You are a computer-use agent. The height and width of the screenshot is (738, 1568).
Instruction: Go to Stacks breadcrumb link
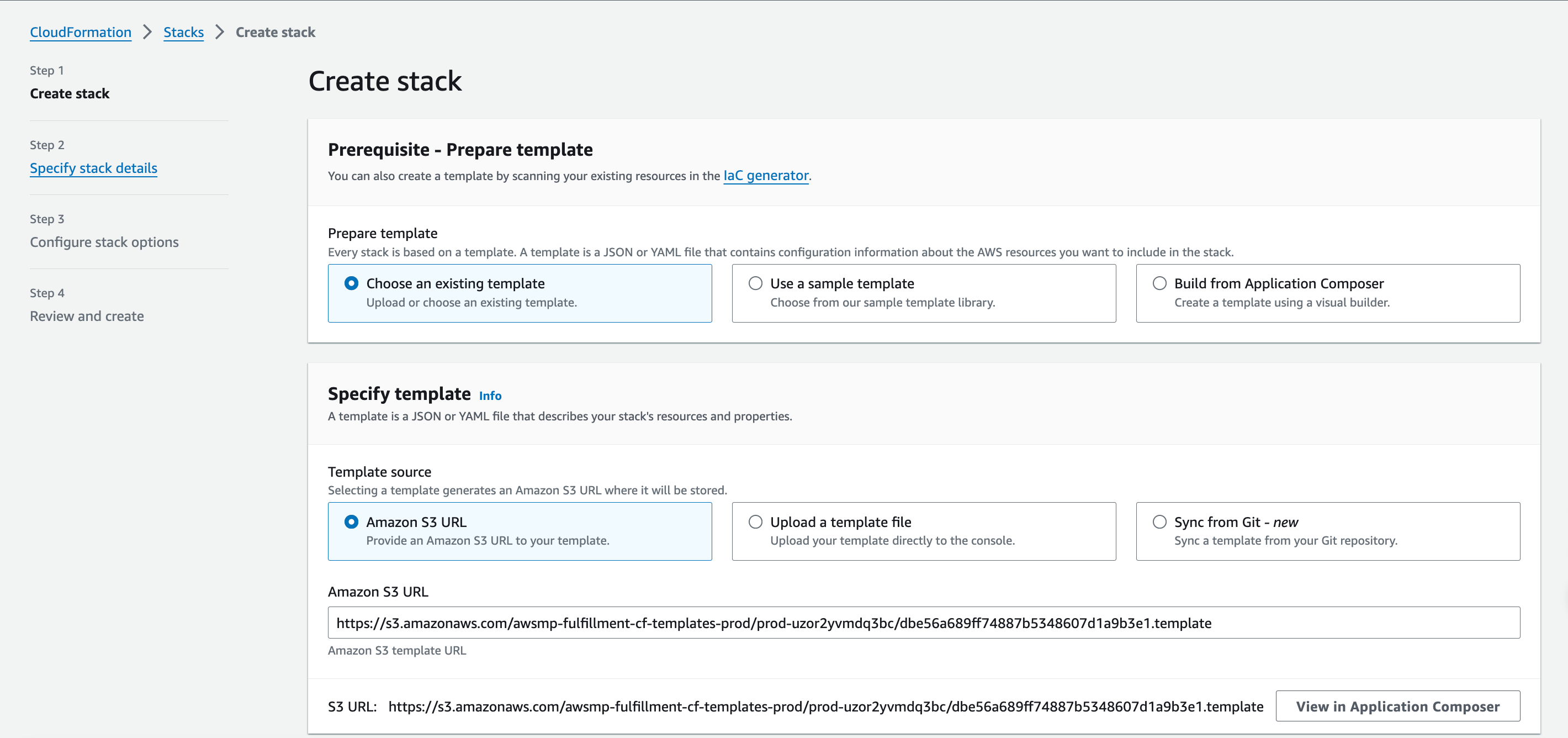[183, 32]
